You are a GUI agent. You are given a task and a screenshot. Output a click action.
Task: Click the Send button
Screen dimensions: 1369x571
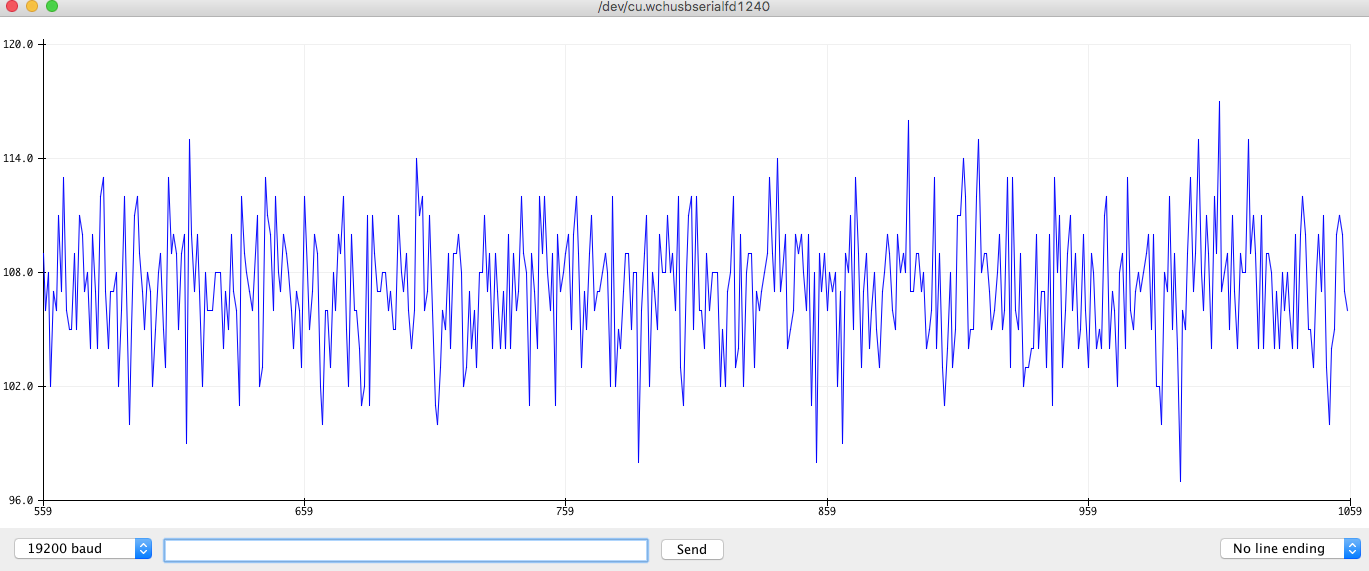point(692,549)
